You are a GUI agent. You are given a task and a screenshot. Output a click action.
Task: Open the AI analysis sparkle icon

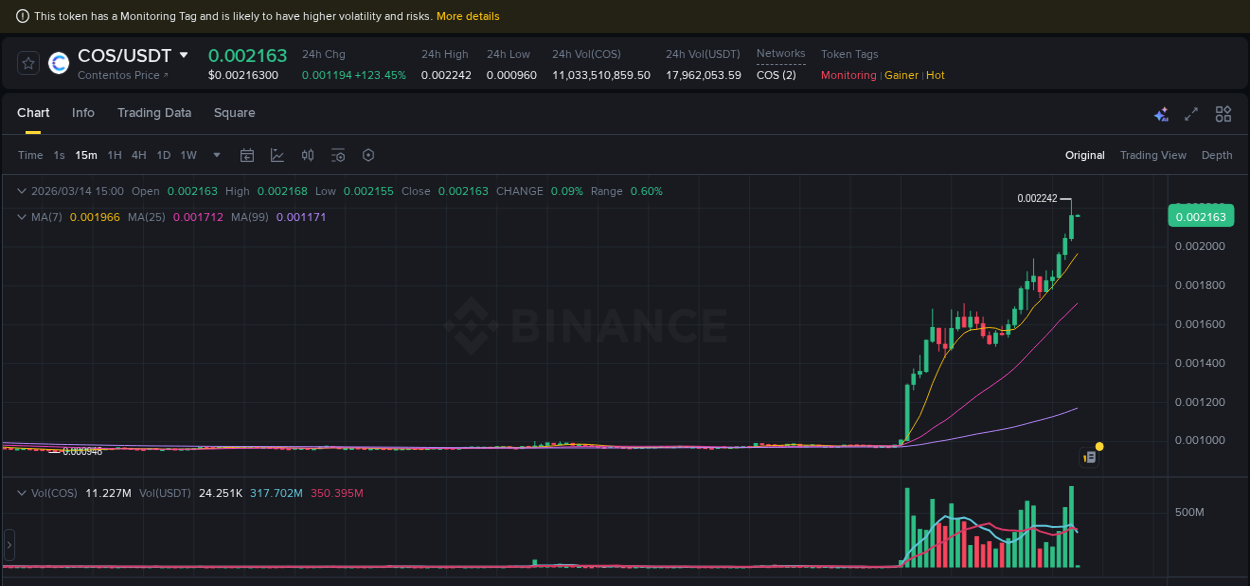1161,114
